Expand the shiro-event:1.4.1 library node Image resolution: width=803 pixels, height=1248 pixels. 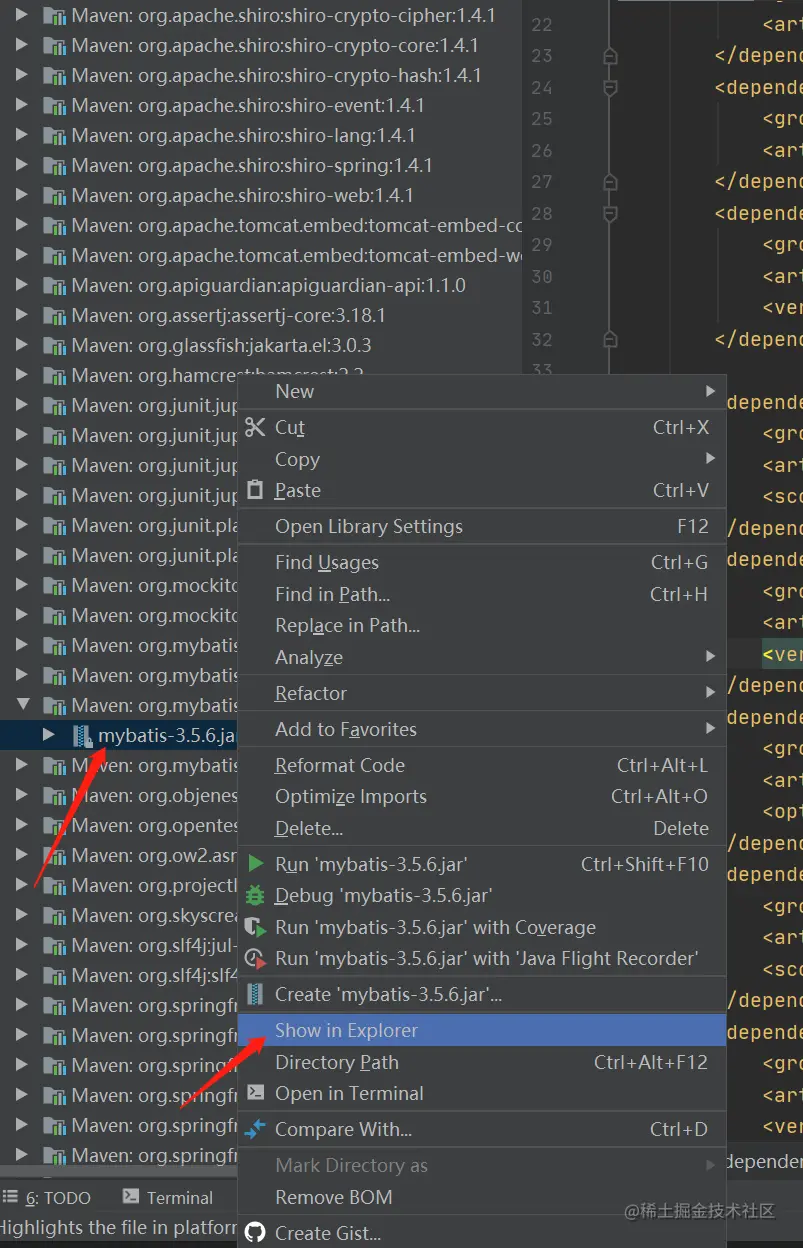click(22, 106)
